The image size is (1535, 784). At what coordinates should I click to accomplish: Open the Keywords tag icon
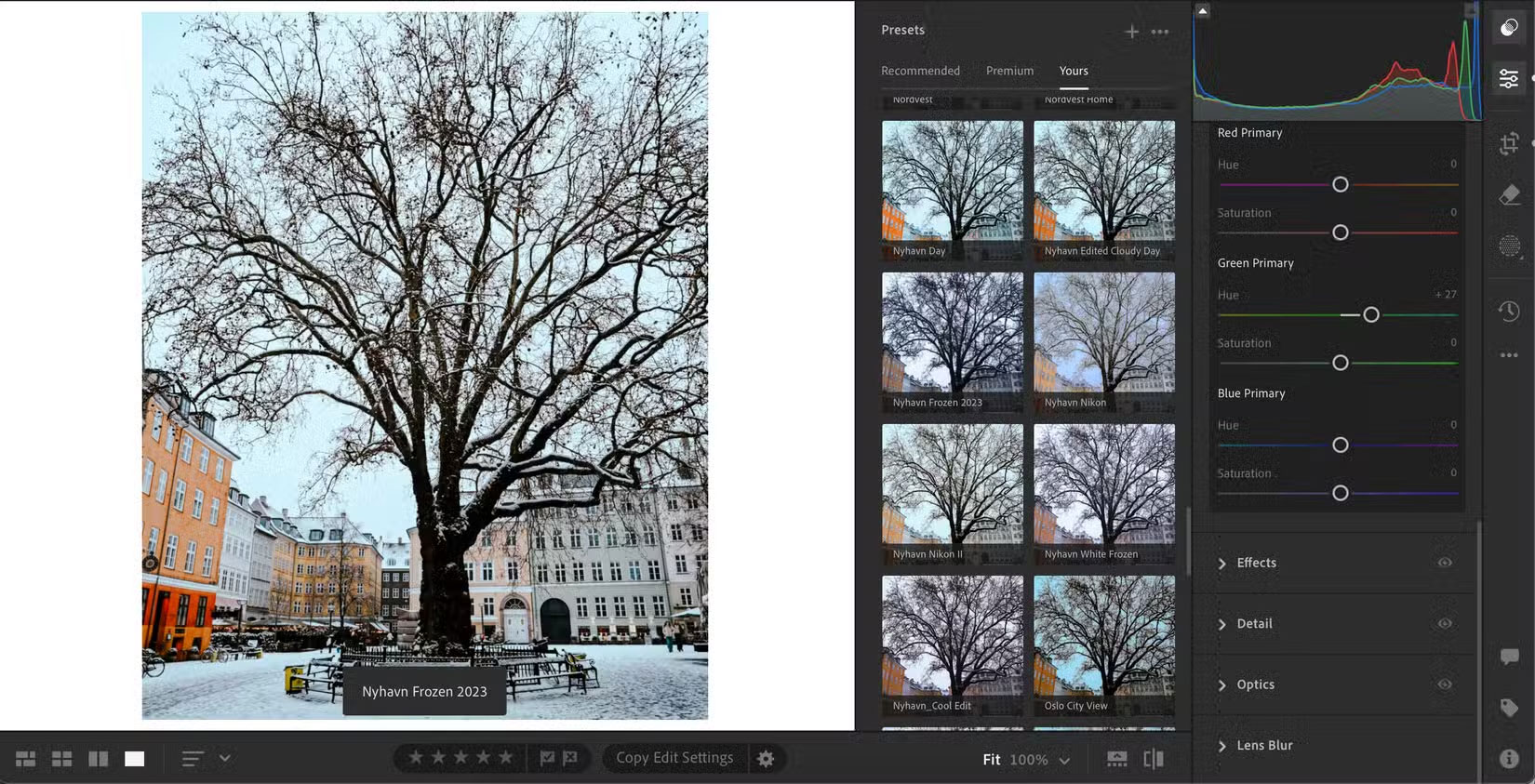pyautogui.click(x=1508, y=708)
